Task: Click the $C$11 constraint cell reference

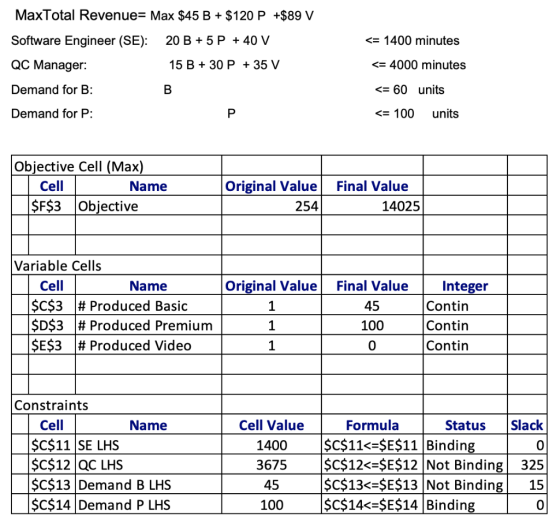Action: 52,445
